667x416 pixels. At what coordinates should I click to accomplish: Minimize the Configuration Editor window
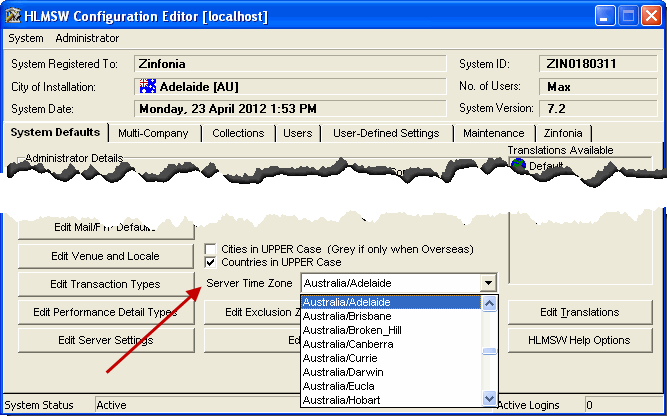[604, 17]
